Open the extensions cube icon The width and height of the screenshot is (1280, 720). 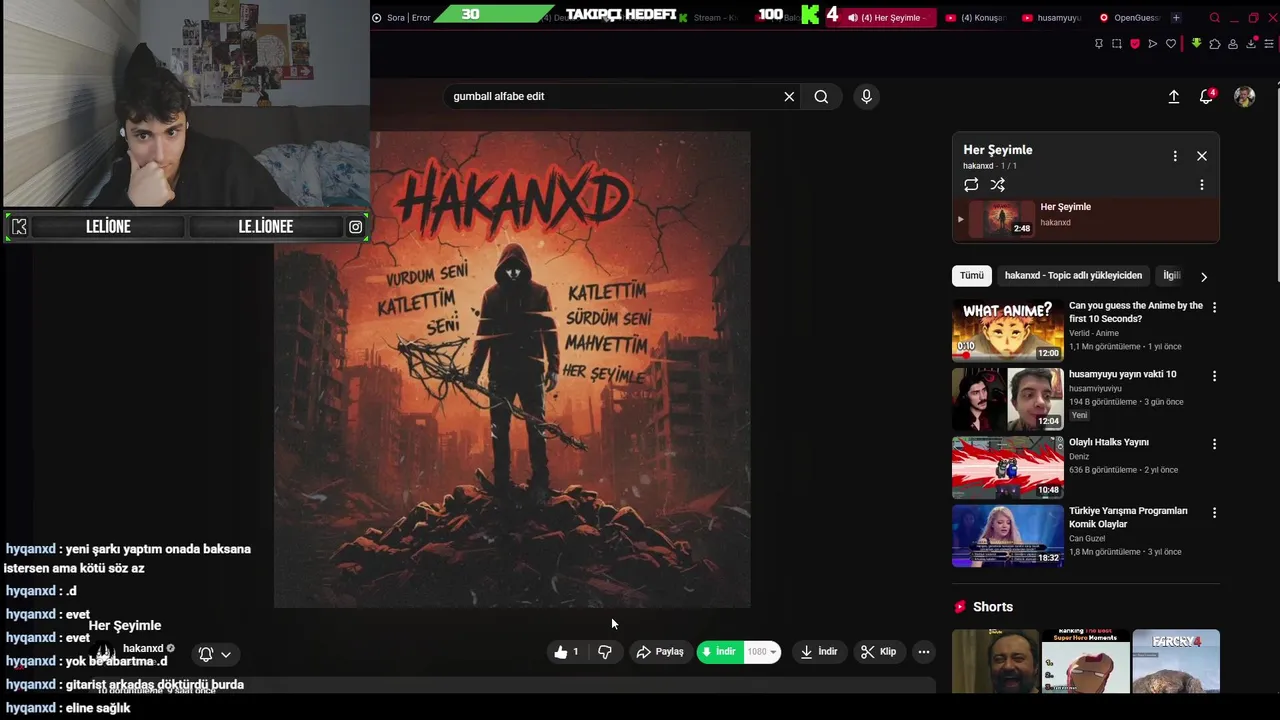point(1215,44)
